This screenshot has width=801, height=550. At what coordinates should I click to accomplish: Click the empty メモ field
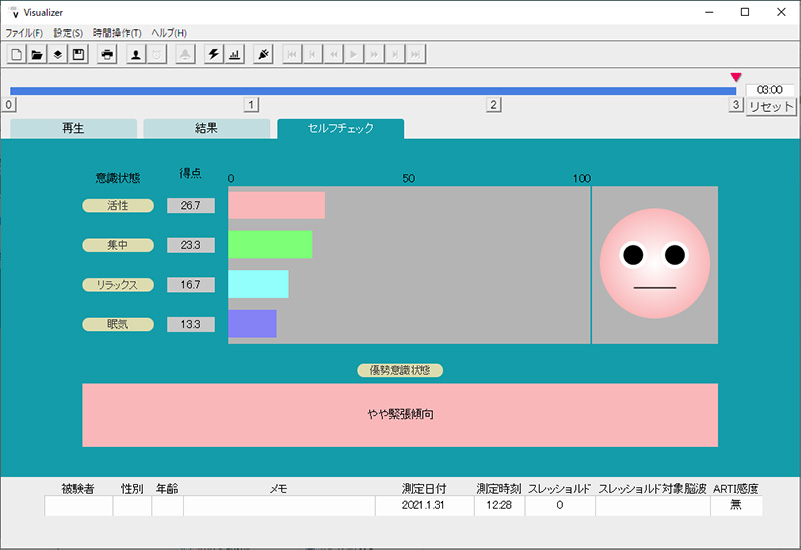tap(279, 506)
